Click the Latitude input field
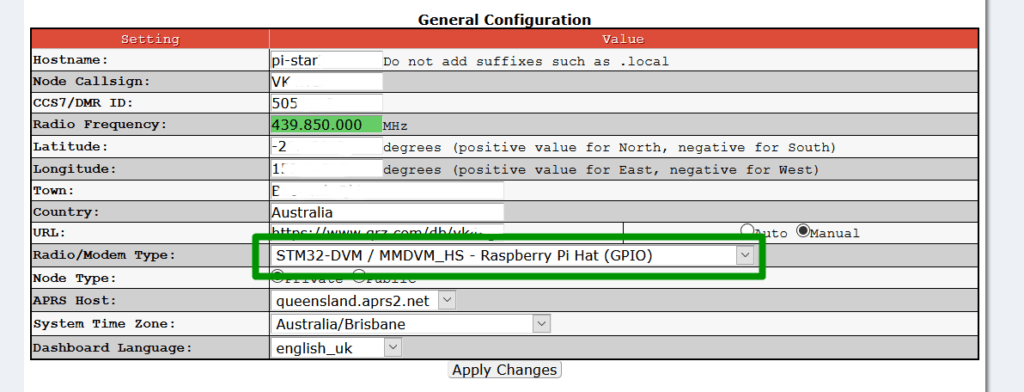 coord(327,146)
